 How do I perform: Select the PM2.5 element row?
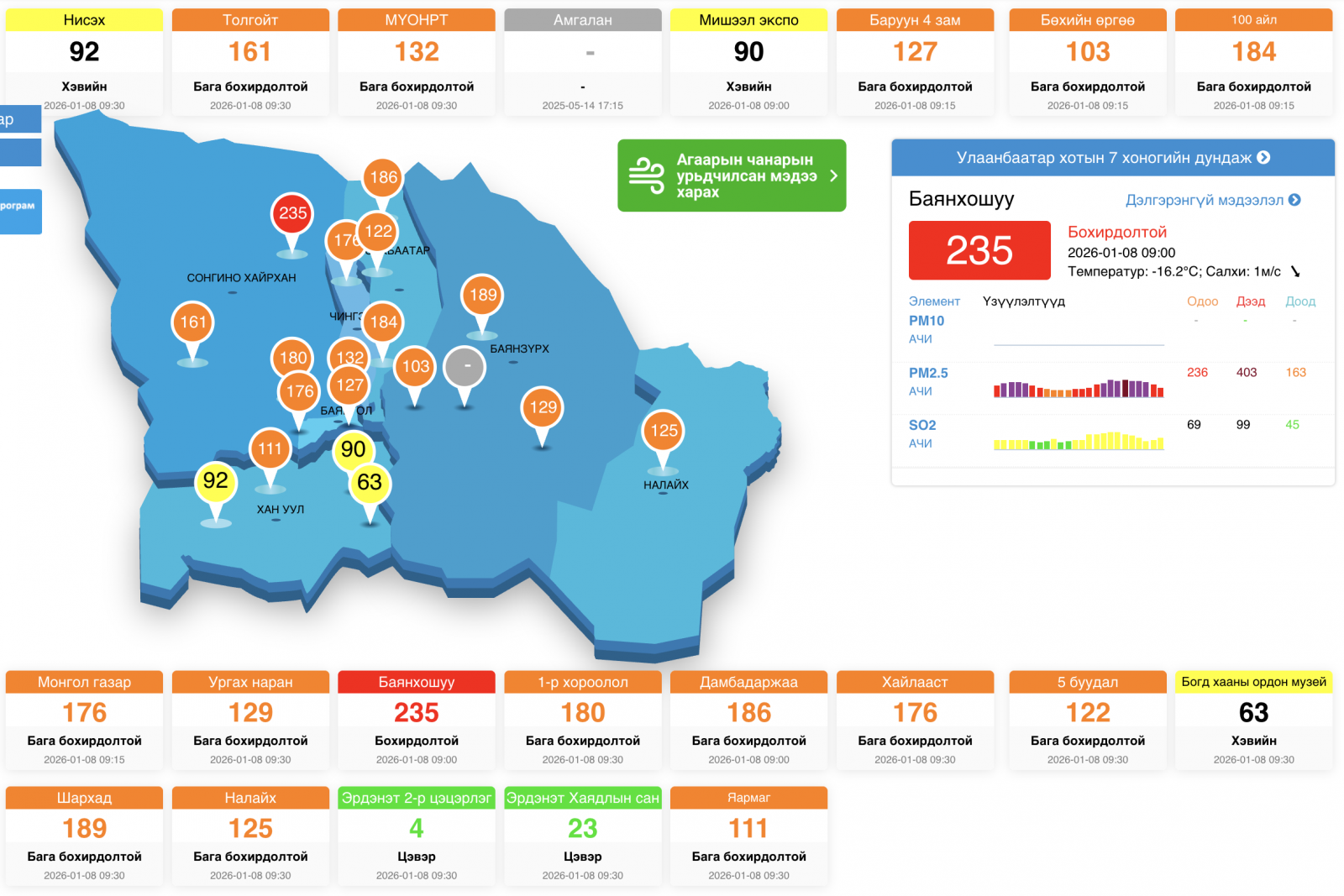point(928,373)
